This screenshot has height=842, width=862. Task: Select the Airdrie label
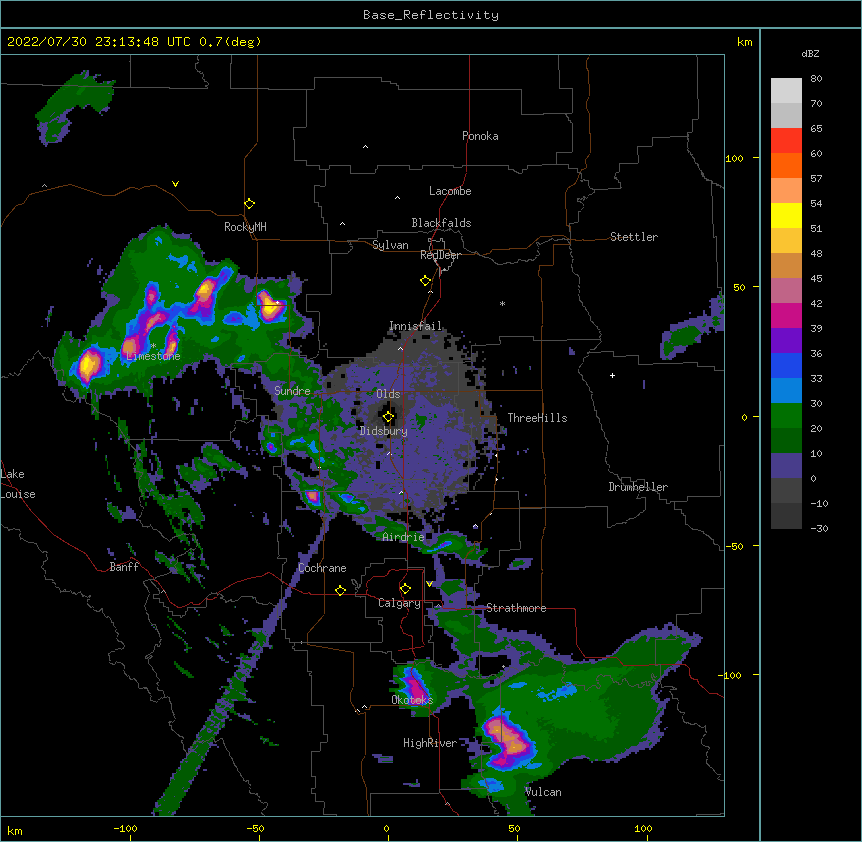coord(404,537)
